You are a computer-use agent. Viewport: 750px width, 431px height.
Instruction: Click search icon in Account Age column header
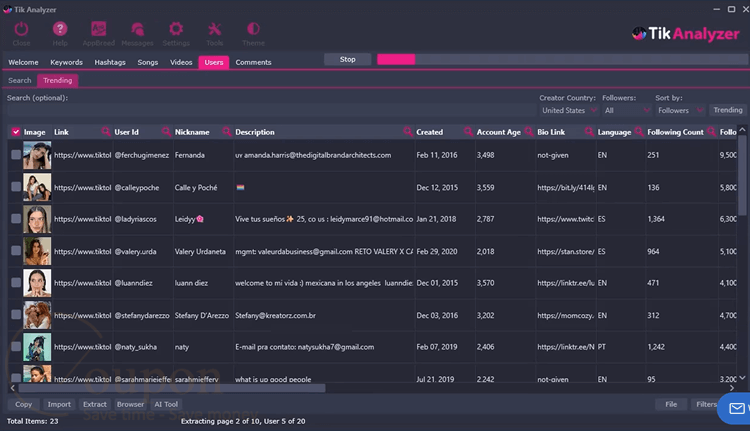(x=529, y=132)
